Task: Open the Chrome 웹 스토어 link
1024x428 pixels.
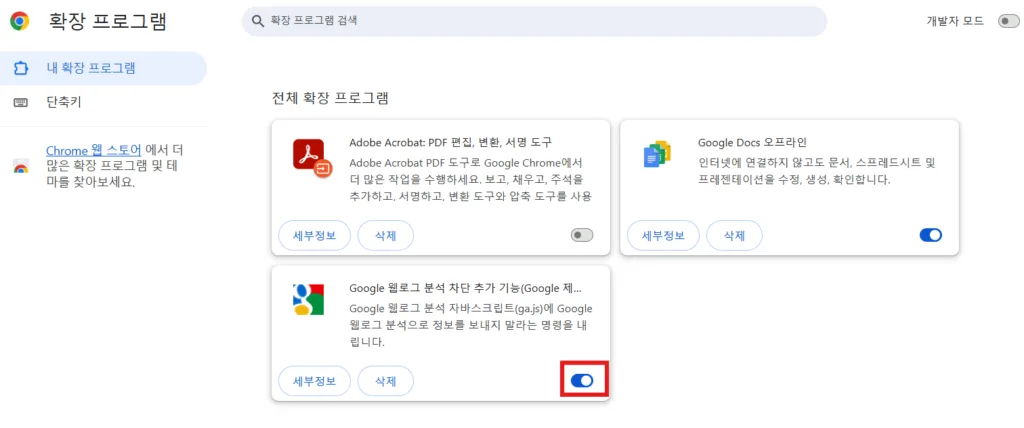Action: pos(93,150)
